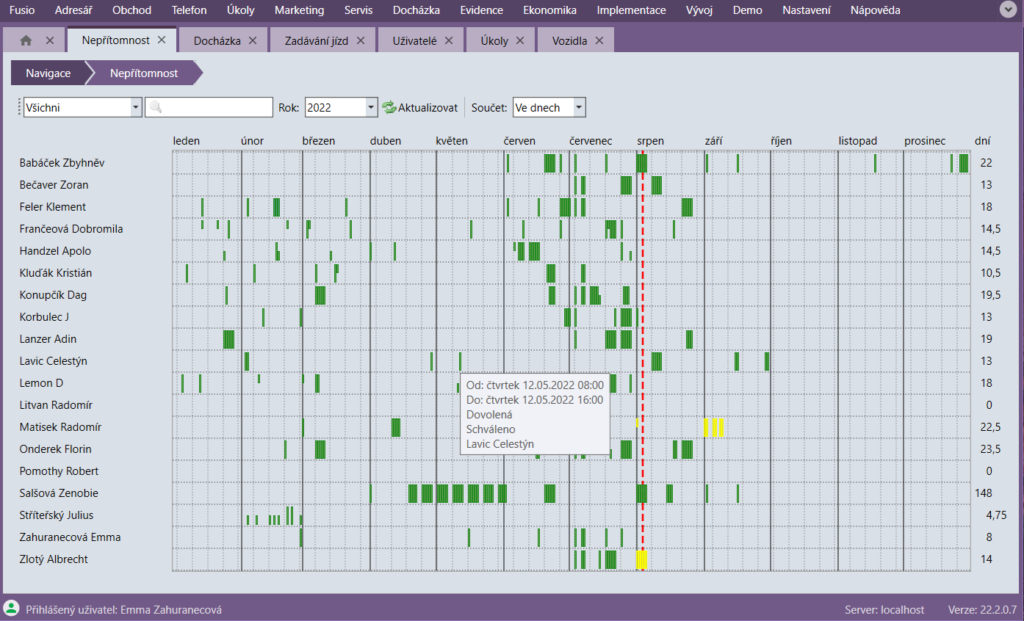Expand the Rok 2022 year dropdown
Image resolution: width=1024 pixels, height=621 pixels.
pyautogui.click(x=371, y=108)
